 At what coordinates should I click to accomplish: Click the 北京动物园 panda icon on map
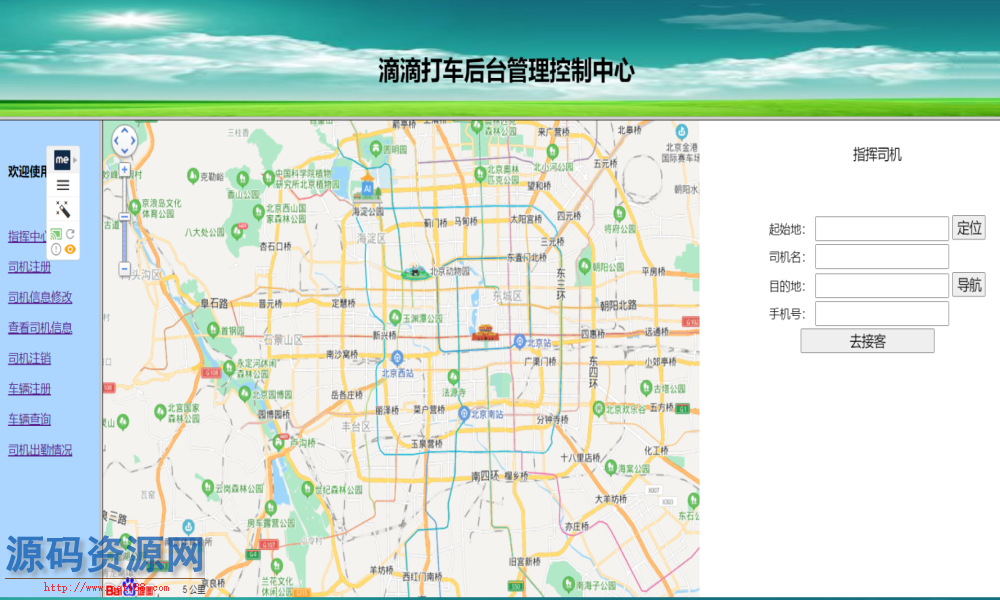tap(415, 272)
